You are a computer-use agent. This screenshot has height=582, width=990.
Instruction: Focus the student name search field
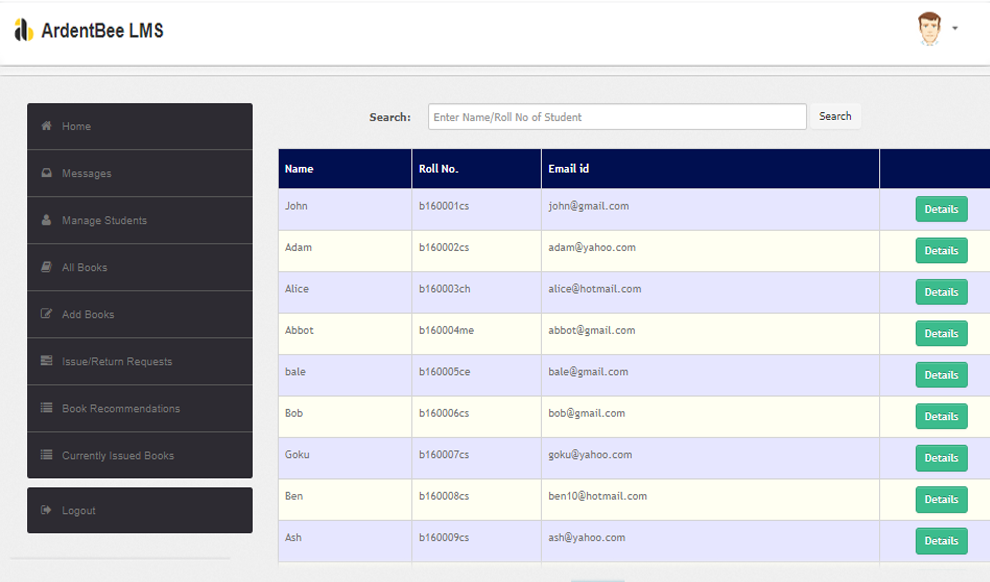(x=617, y=117)
